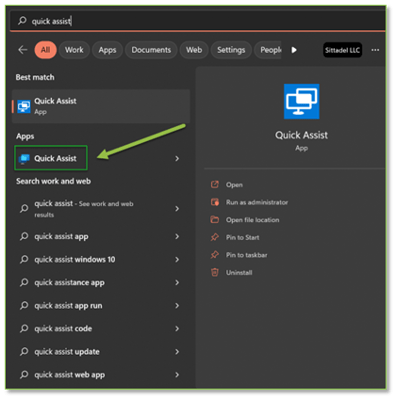Expand chevron for 'quick assist update'
Viewport: 396px width, 399px height.
click(177, 351)
